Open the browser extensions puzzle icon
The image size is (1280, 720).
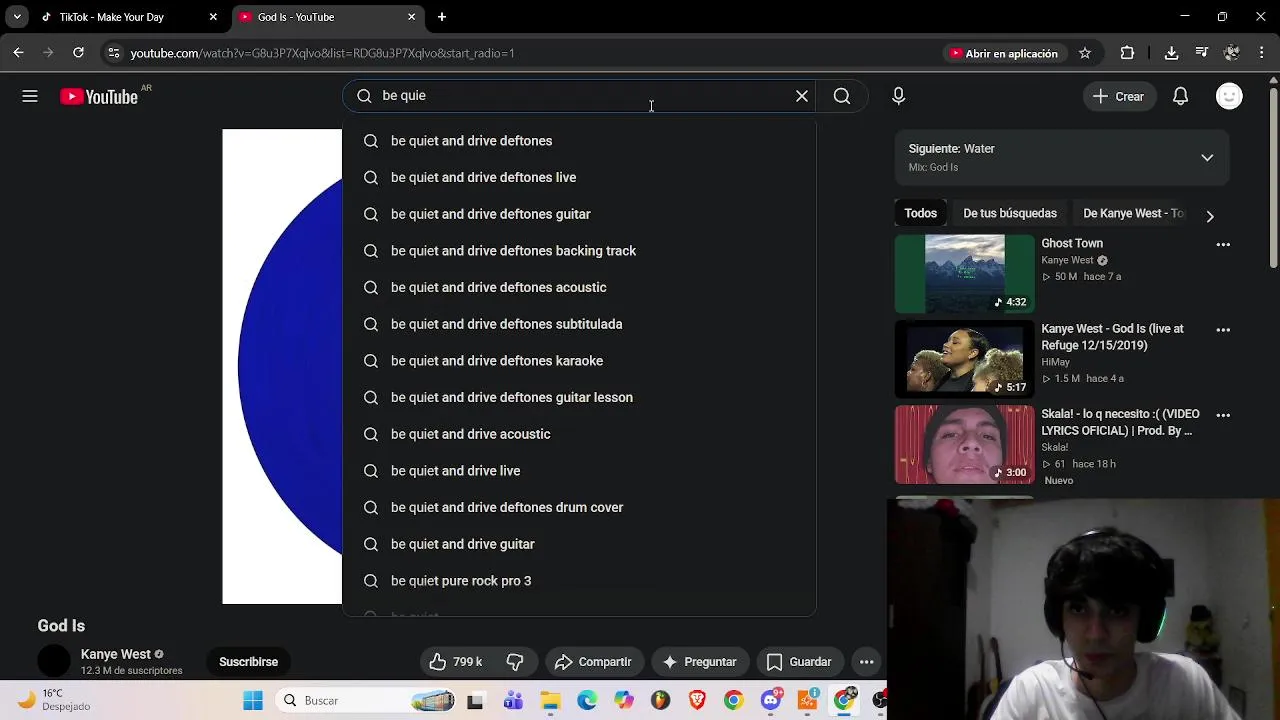[1127, 53]
